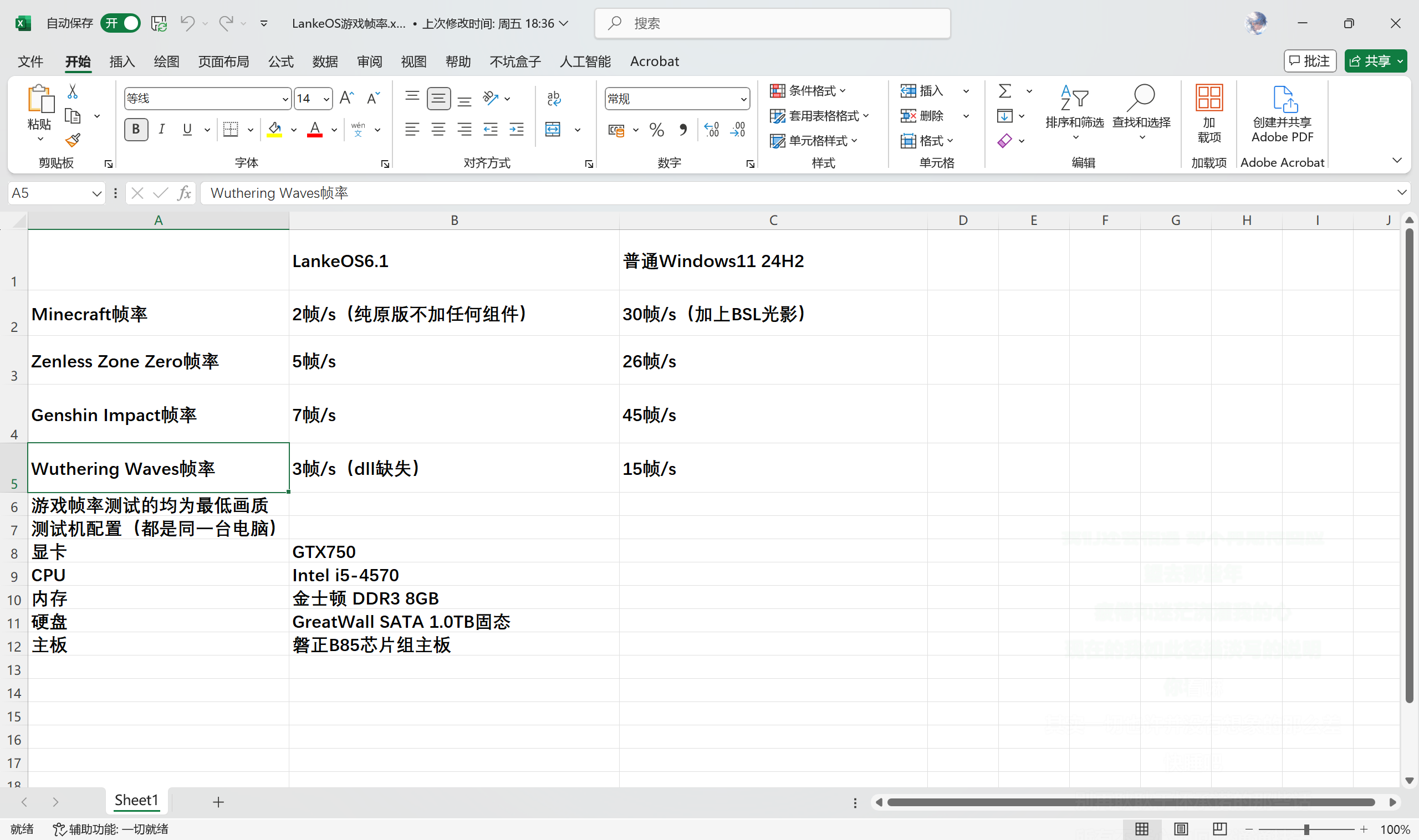Align cell text right
This screenshot has height=840, width=1419.
(465, 130)
